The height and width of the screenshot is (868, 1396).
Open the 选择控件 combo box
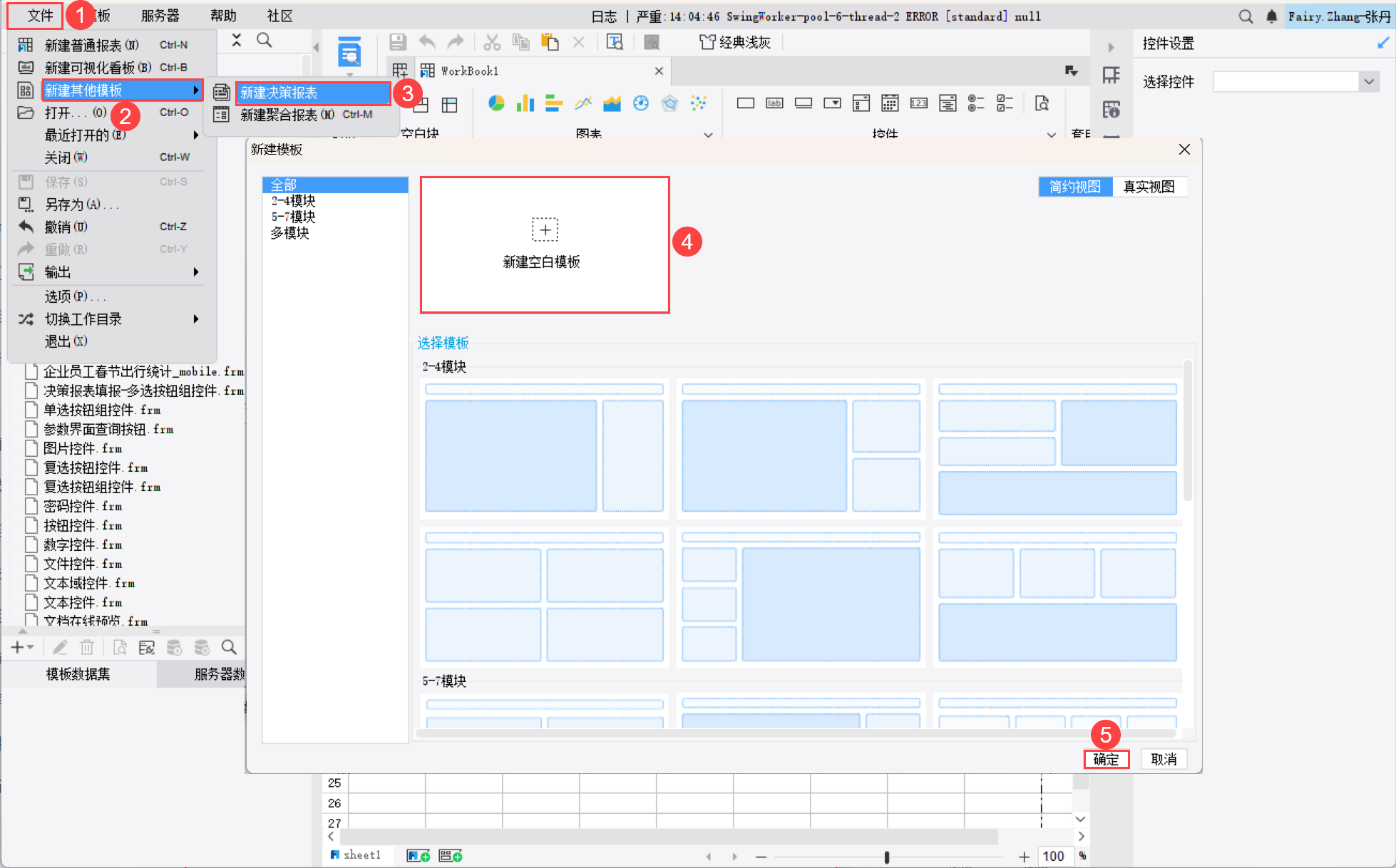coord(1368,82)
